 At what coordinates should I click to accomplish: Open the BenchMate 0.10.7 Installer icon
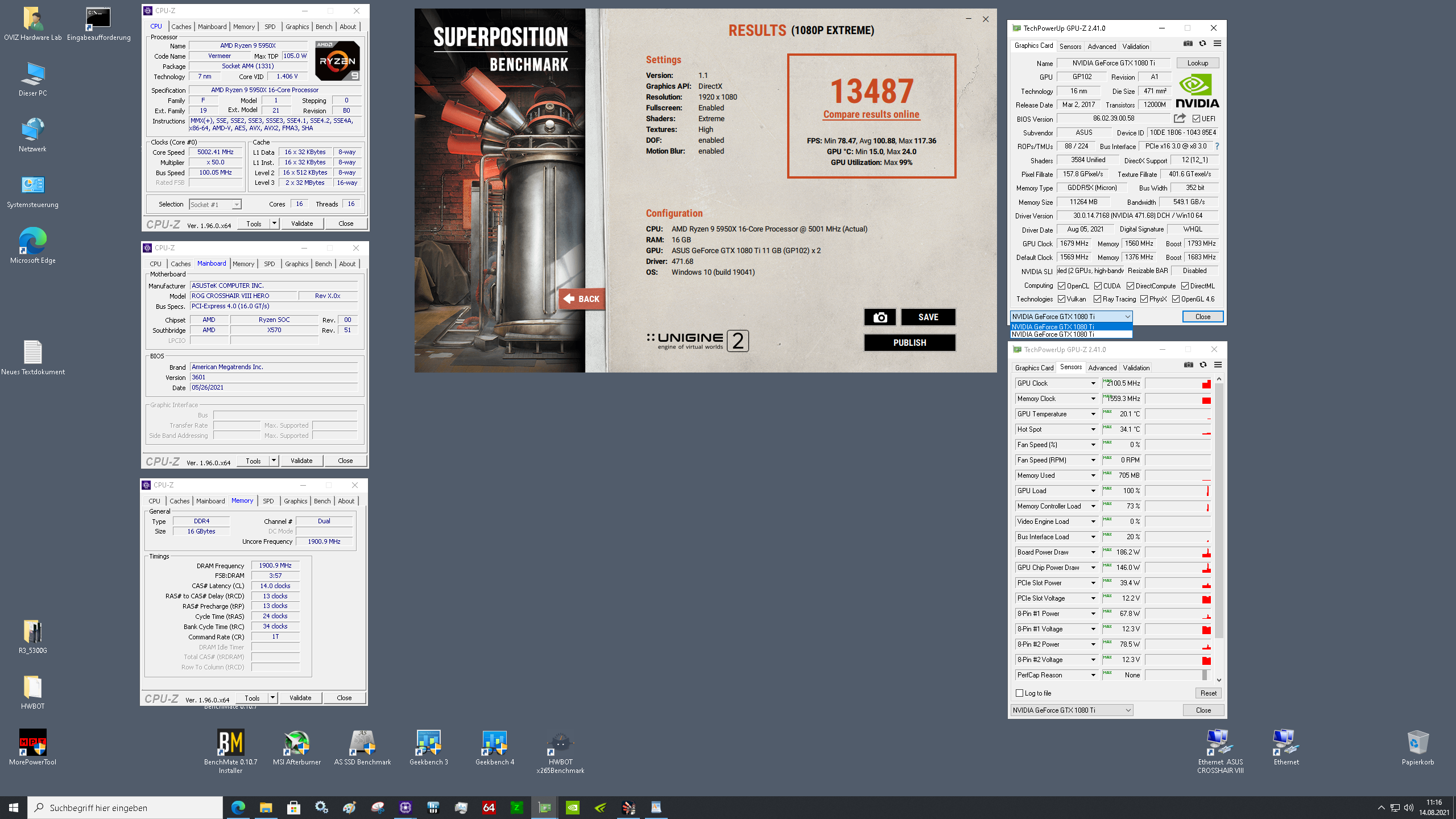point(230,752)
